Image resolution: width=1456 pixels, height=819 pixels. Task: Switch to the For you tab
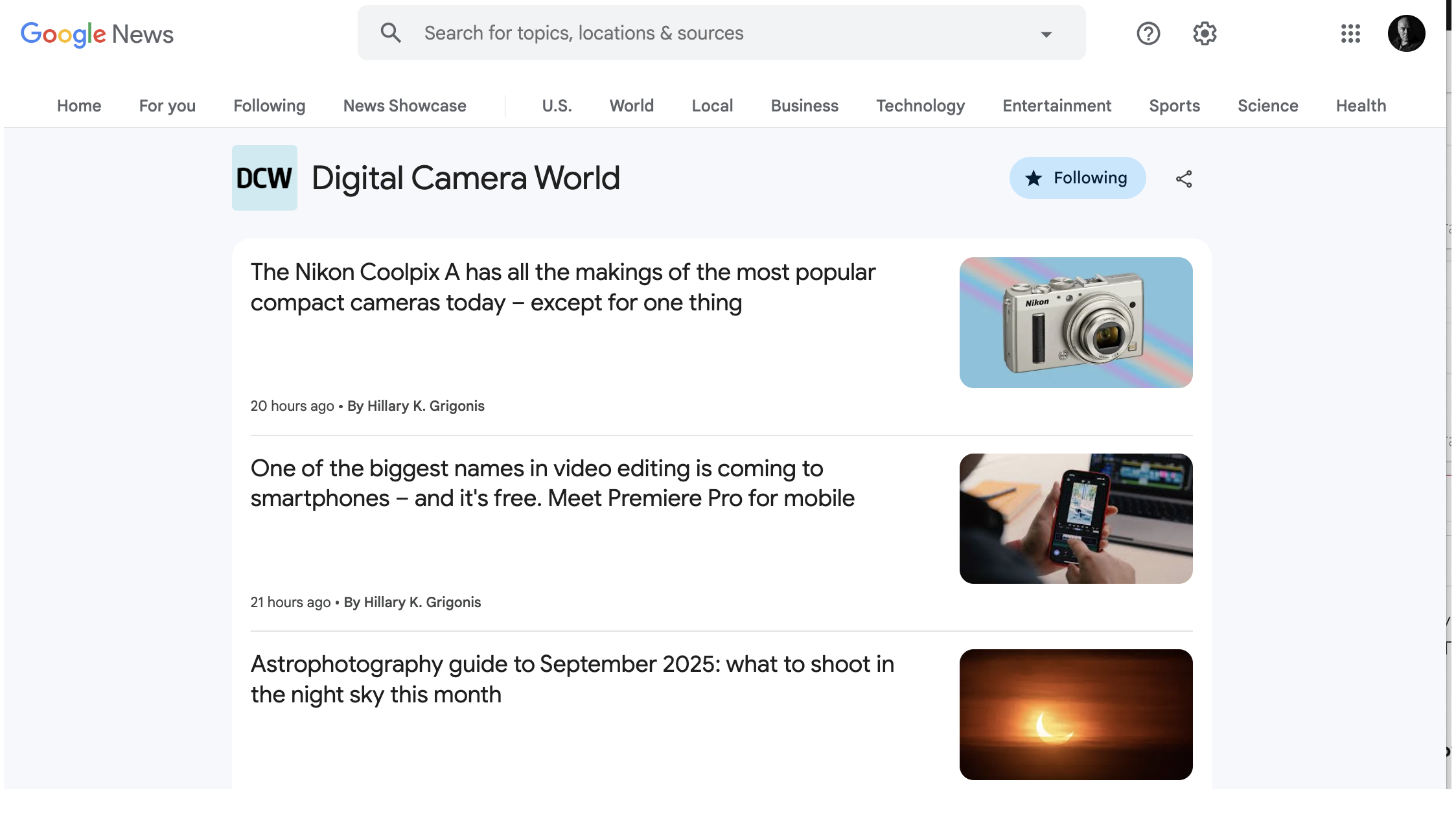pyautogui.click(x=167, y=106)
